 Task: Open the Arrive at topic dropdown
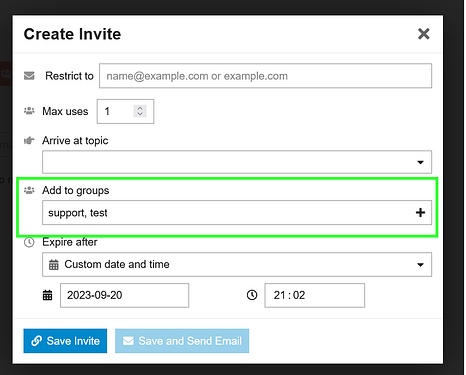(237, 162)
